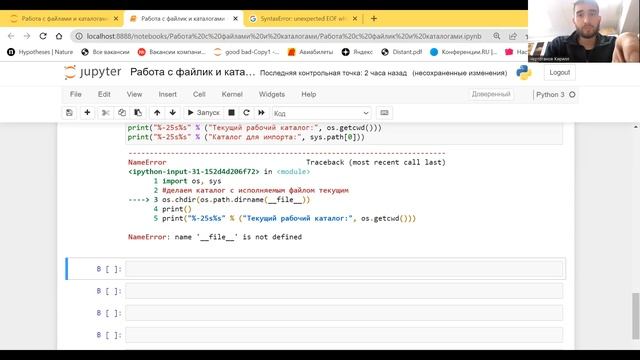This screenshot has width=640, height=360.
Task: Open the Kernel menu
Action: (x=232, y=94)
